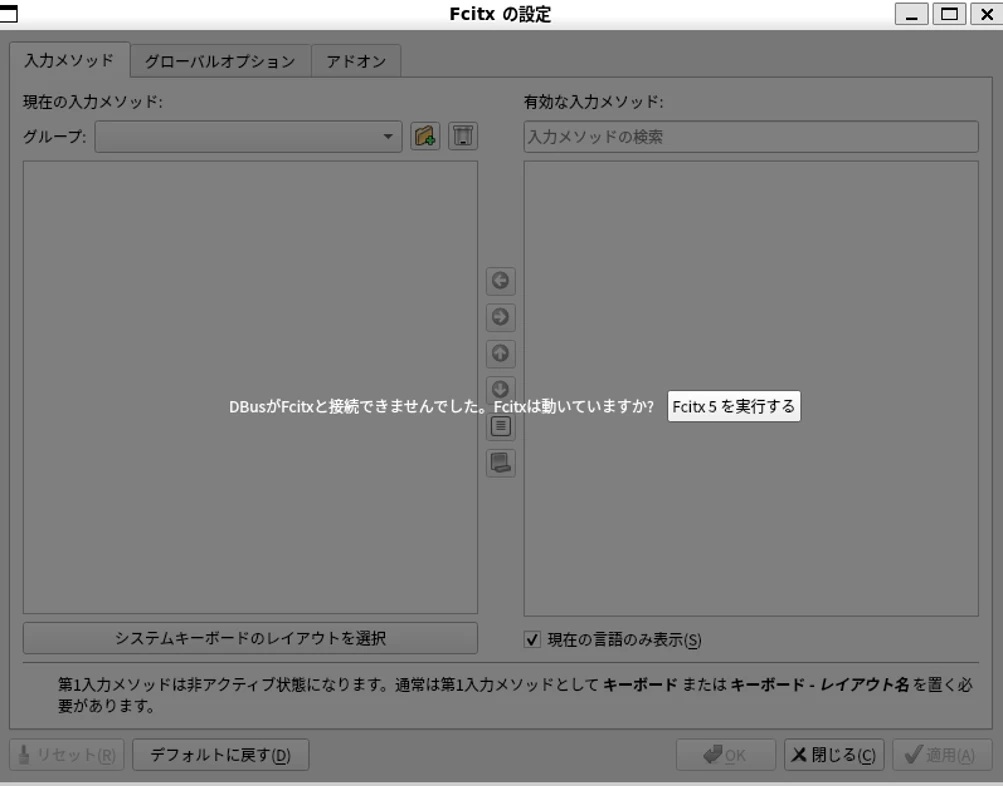Open the グループ dropdown
The image size is (1003, 786).
coord(248,136)
